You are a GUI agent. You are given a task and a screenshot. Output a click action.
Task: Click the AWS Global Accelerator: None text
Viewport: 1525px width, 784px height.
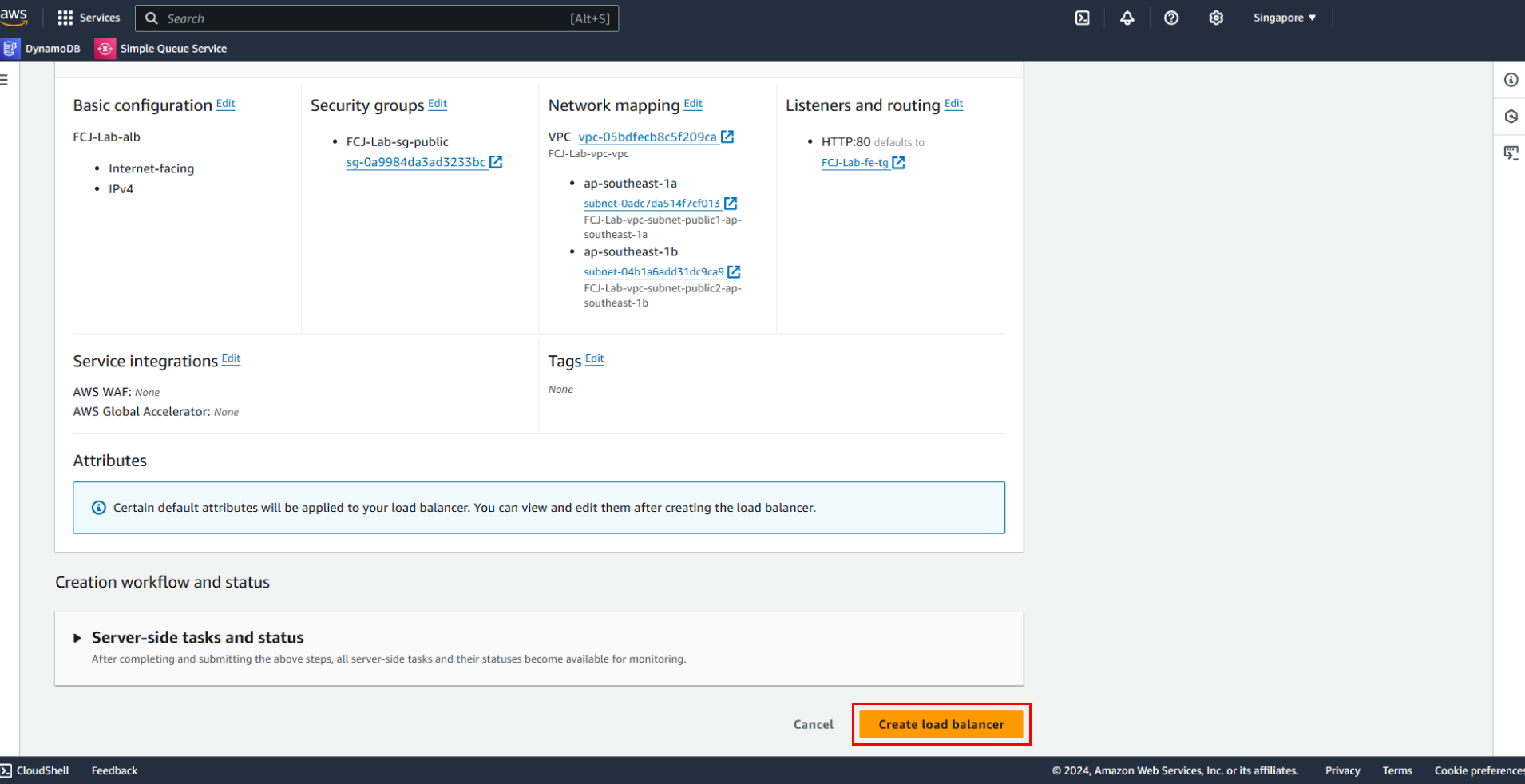tap(156, 412)
